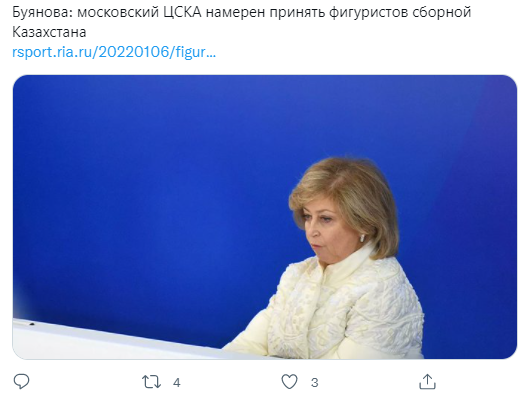Click the word сборной in tweet headline
This screenshot has width=525, height=403.
(x=441, y=13)
